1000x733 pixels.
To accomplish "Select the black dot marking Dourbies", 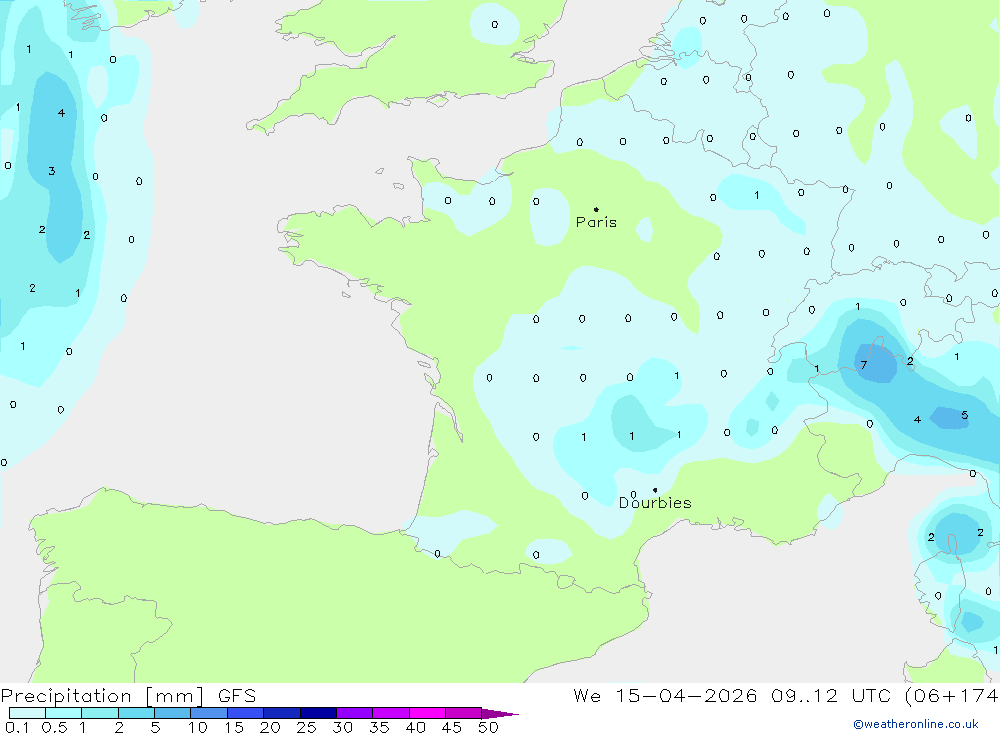I will 655,490.
